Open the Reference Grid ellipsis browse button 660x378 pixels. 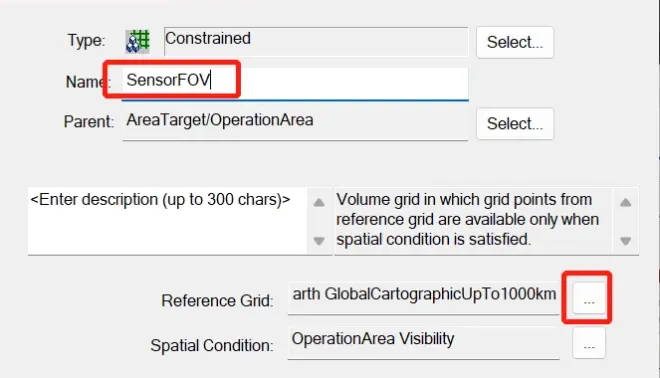tap(589, 298)
